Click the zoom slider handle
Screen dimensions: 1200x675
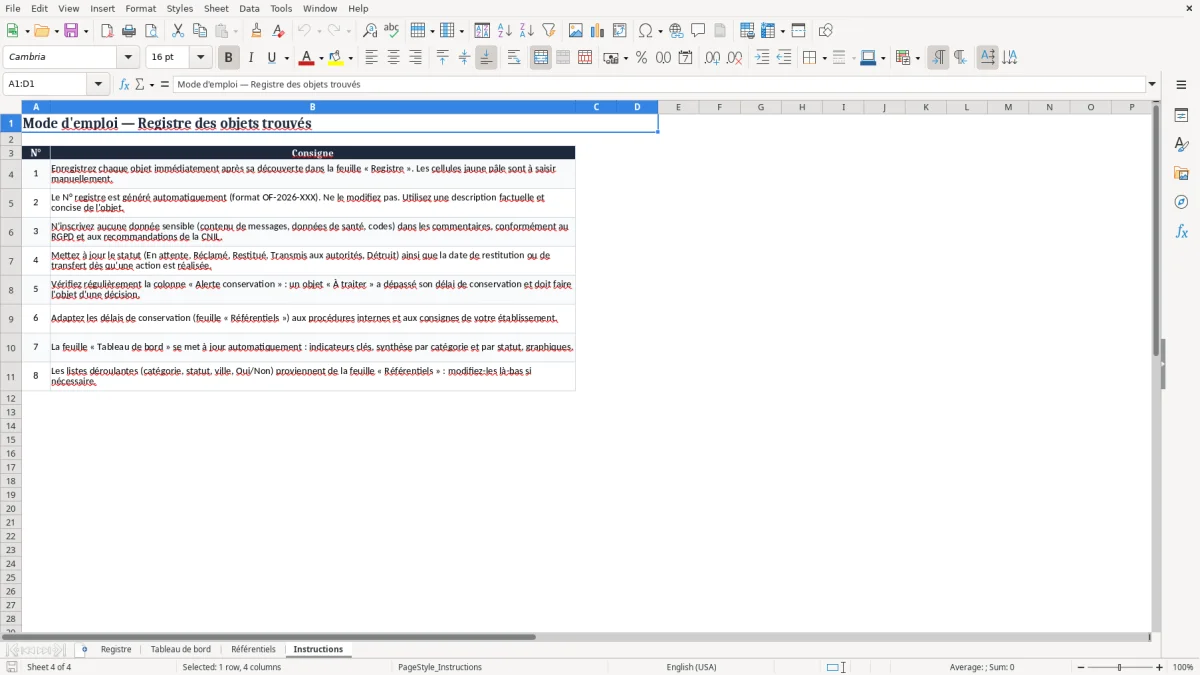point(1120,667)
